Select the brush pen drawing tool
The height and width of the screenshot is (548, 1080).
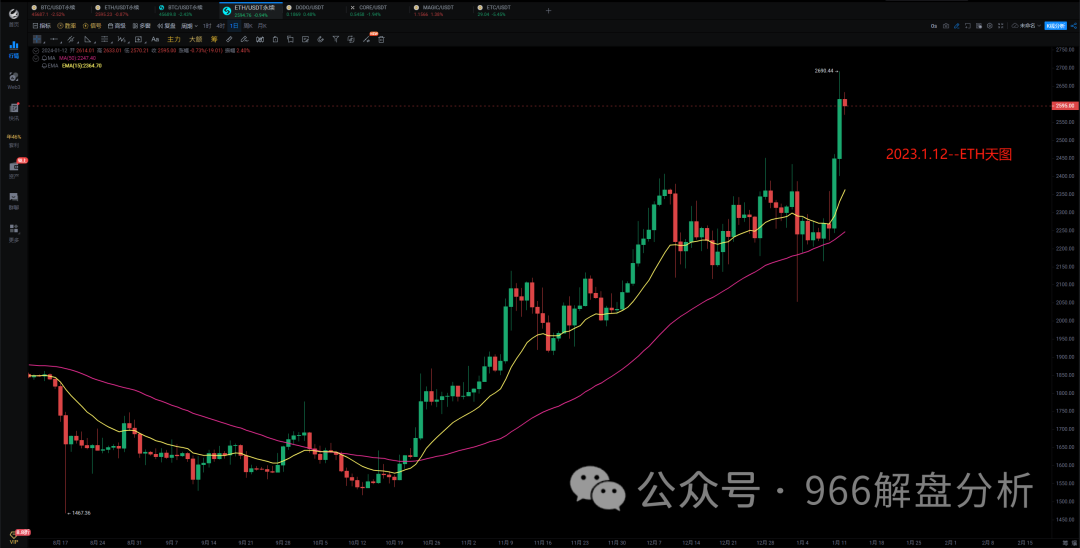pyautogui.click(x=245, y=39)
